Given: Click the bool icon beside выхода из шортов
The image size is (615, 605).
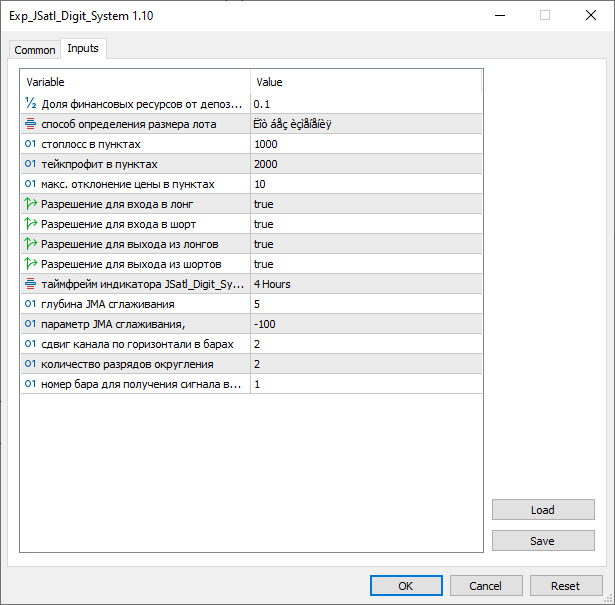Looking at the screenshot, I should [x=31, y=263].
